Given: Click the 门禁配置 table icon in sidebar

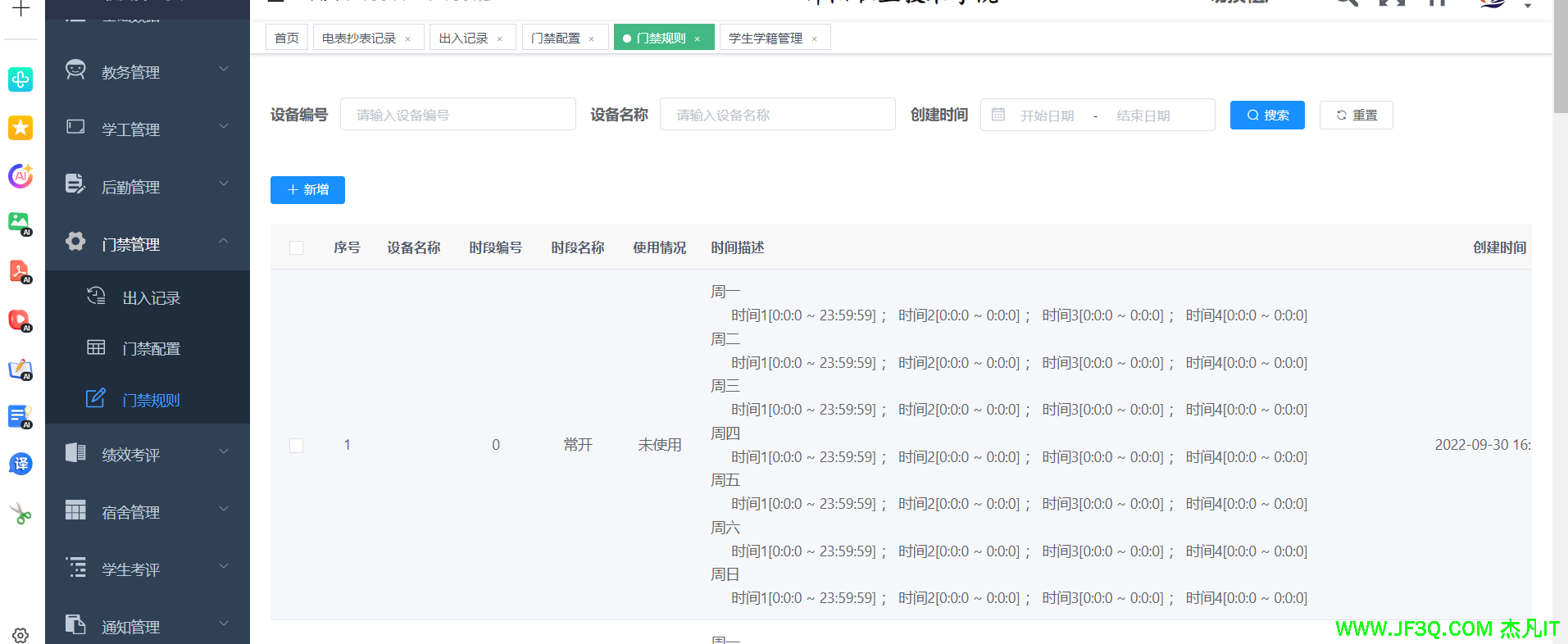Looking at the screenshot, I should (96, 347).
